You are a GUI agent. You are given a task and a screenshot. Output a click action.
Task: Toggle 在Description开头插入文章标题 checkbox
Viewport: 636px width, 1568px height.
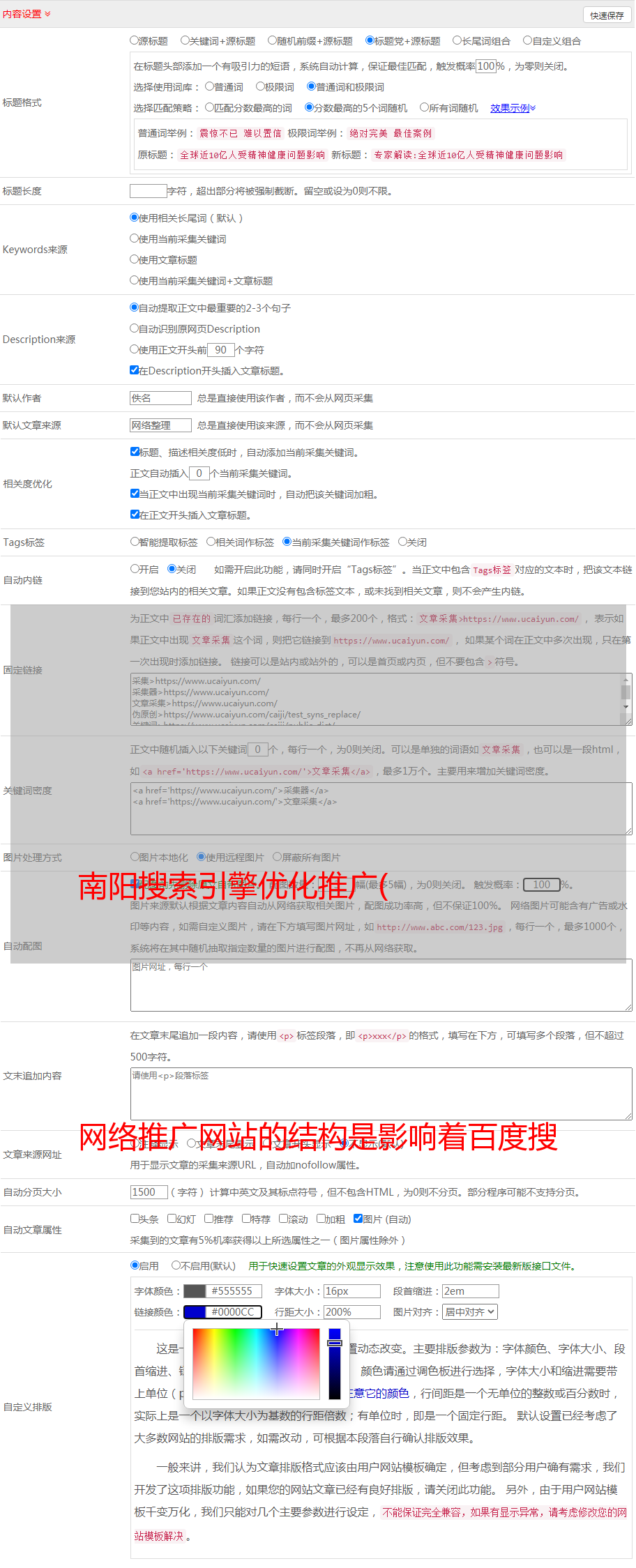[134, 370]
